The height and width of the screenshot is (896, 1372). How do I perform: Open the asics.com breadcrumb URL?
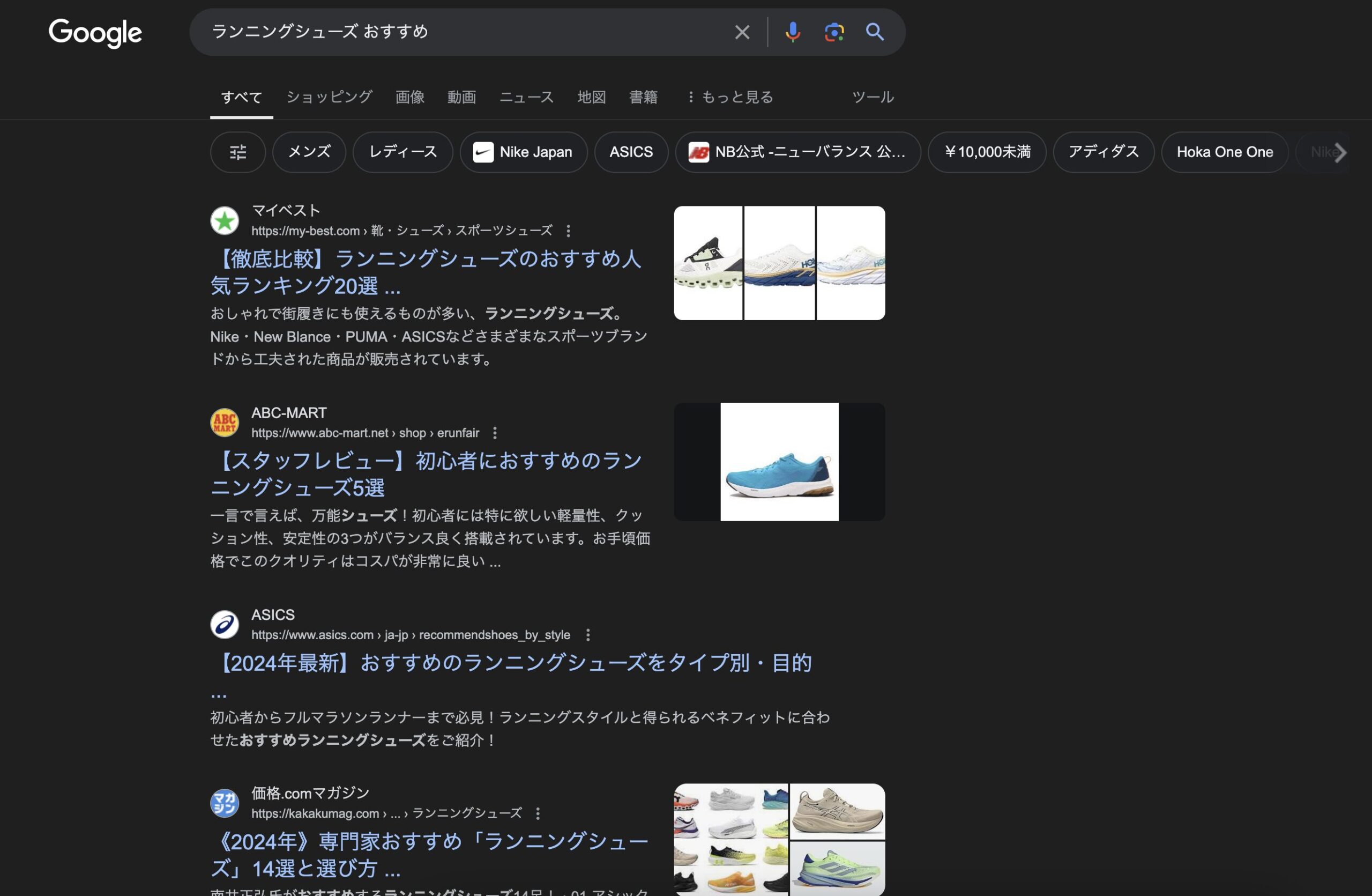(x=411, y=635)
